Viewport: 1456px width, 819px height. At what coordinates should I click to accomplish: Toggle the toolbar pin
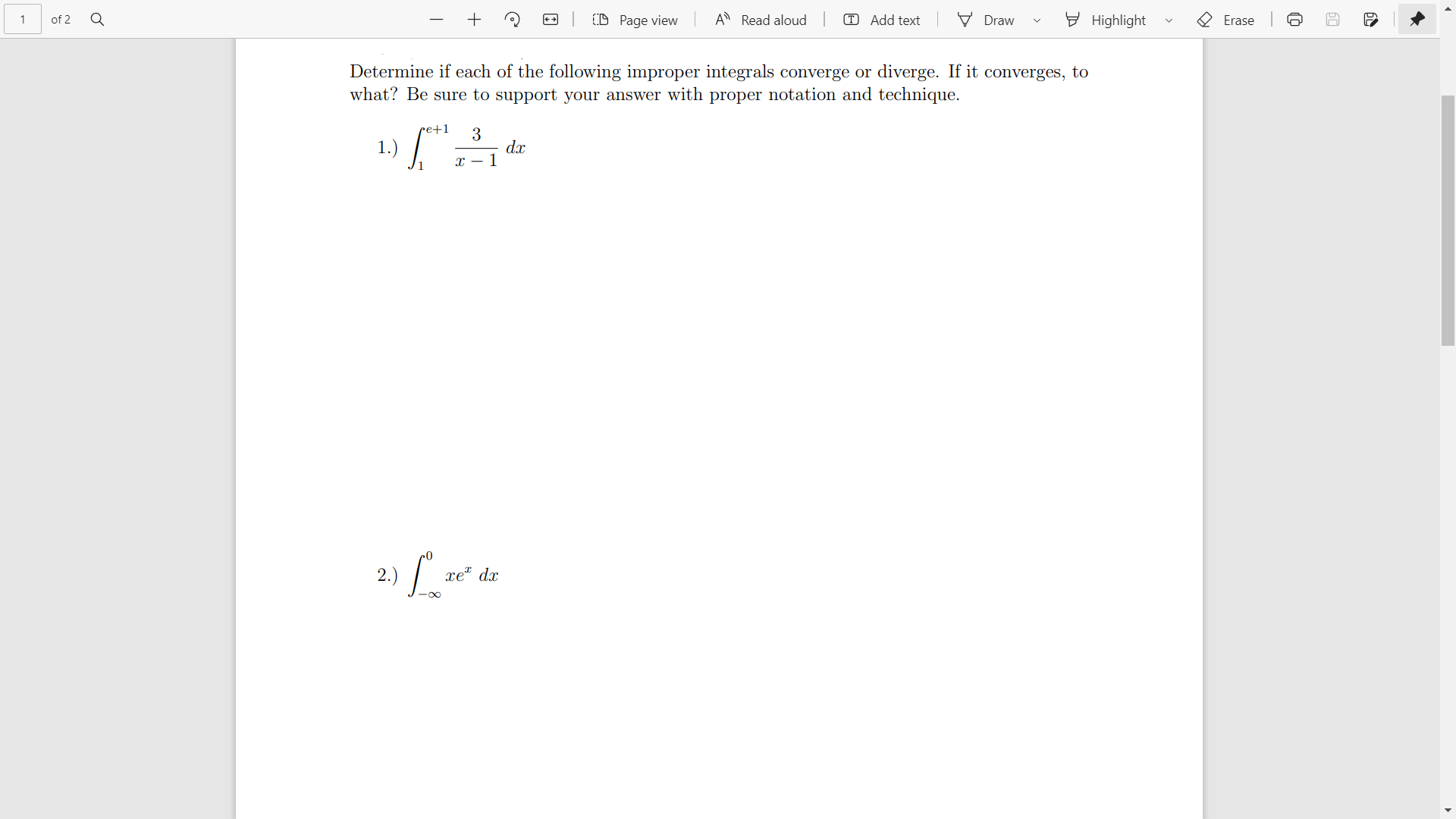(x=1417, y=19)
